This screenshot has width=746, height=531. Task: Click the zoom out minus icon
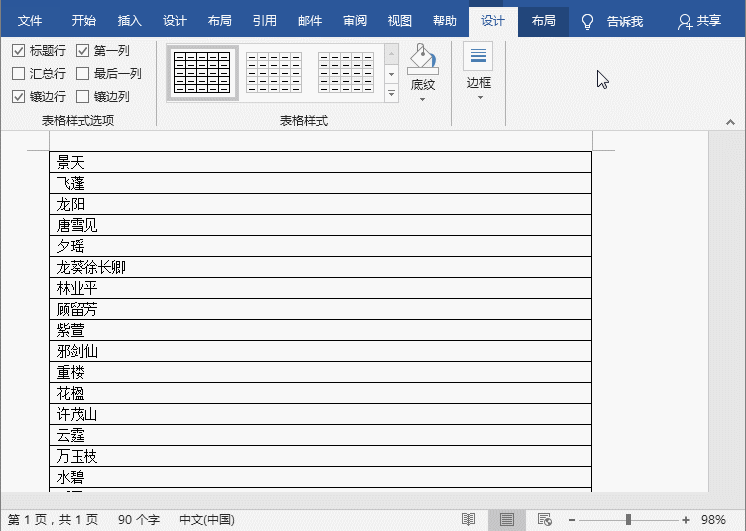[570, 520]
